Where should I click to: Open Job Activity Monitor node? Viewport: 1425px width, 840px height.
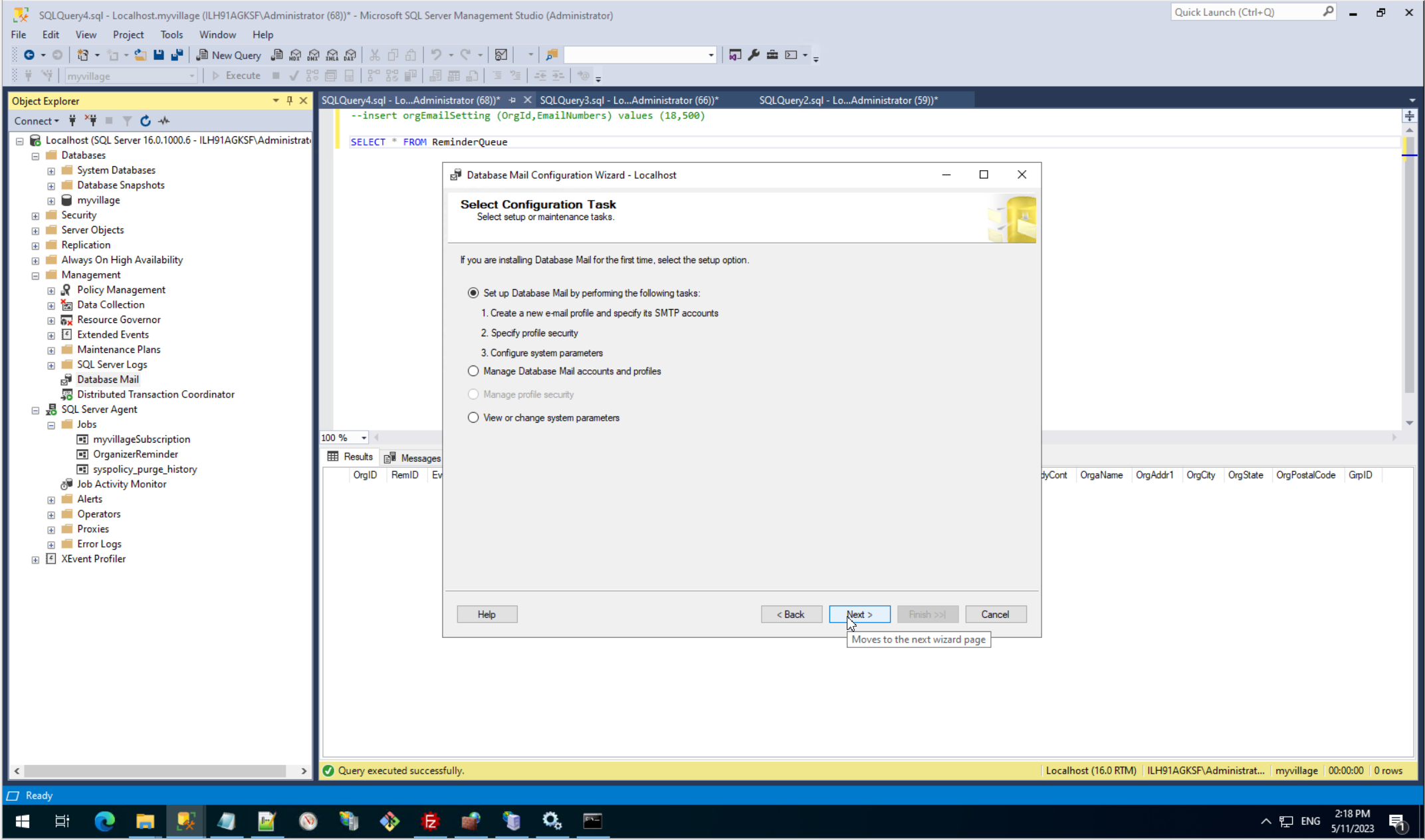coord(122,484)
